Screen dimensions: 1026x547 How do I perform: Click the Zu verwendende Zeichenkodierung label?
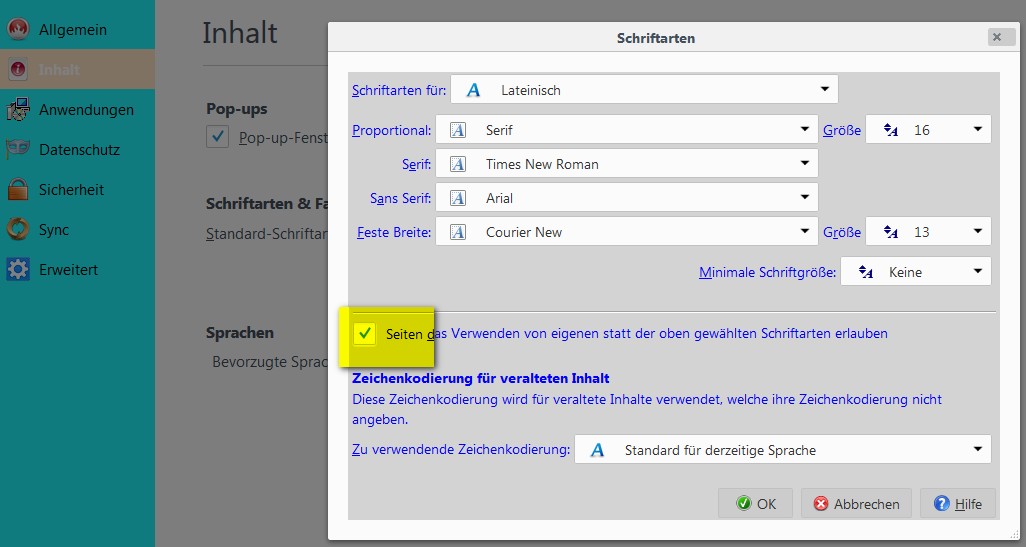(461, 450)
